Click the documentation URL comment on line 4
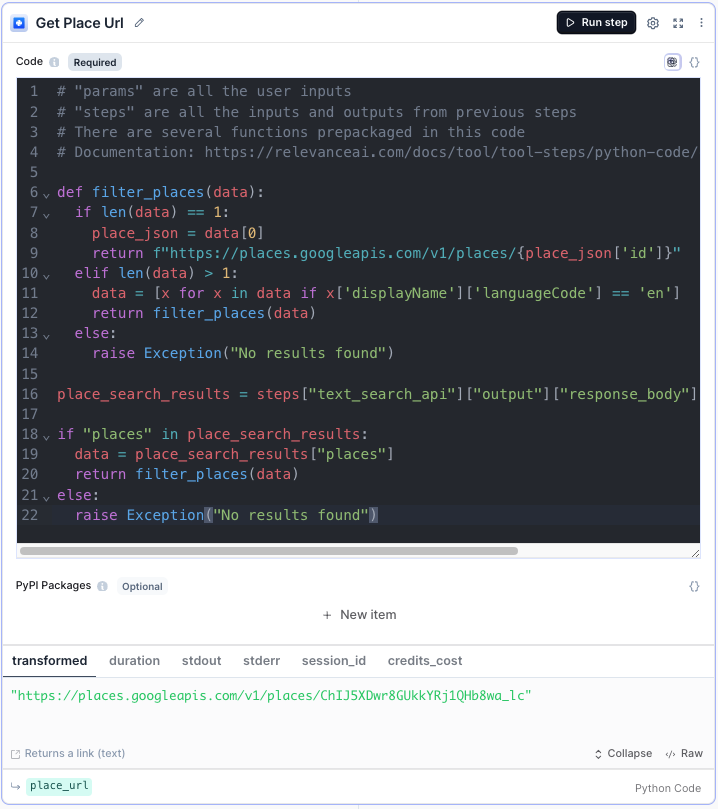 (x=377, y=152)
